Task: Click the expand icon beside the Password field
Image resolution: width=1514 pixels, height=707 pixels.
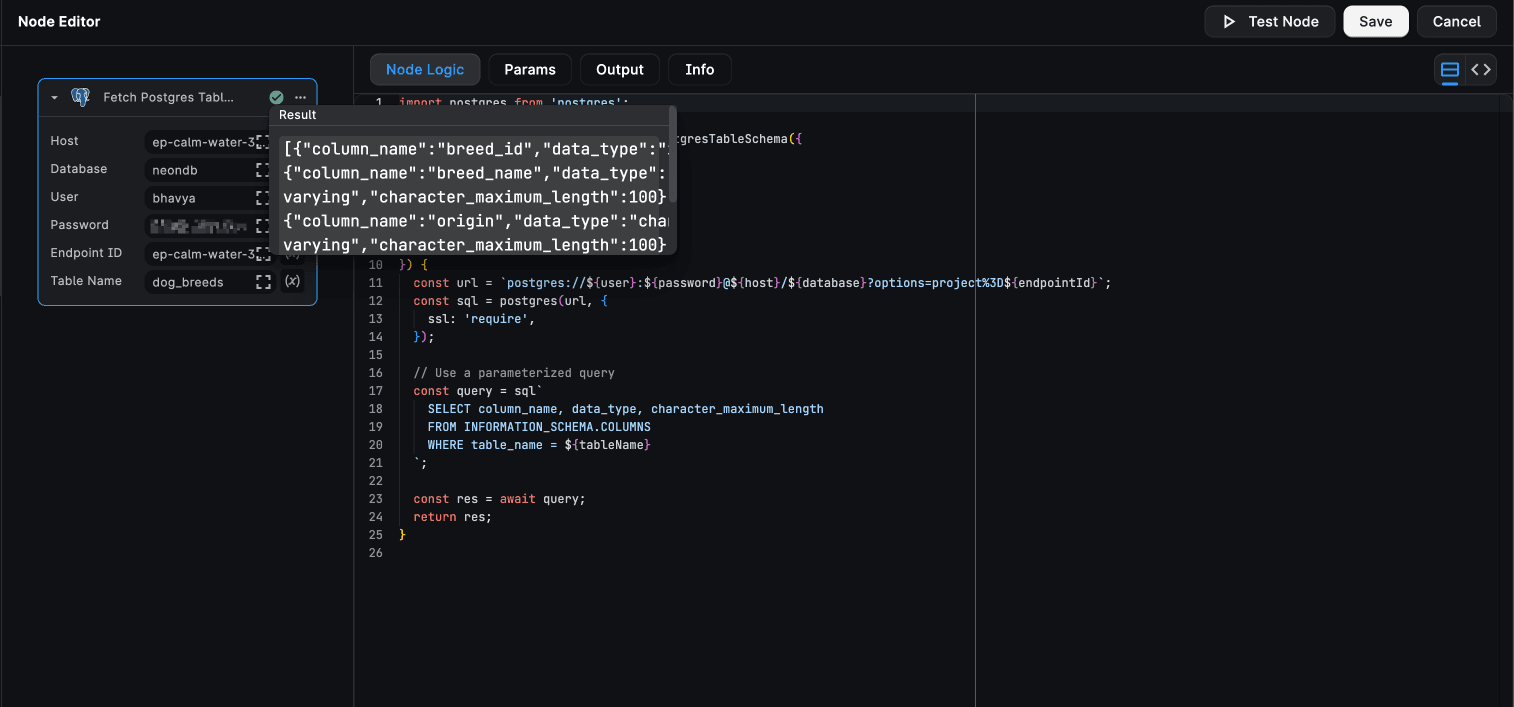Action: tap(262, 225)
